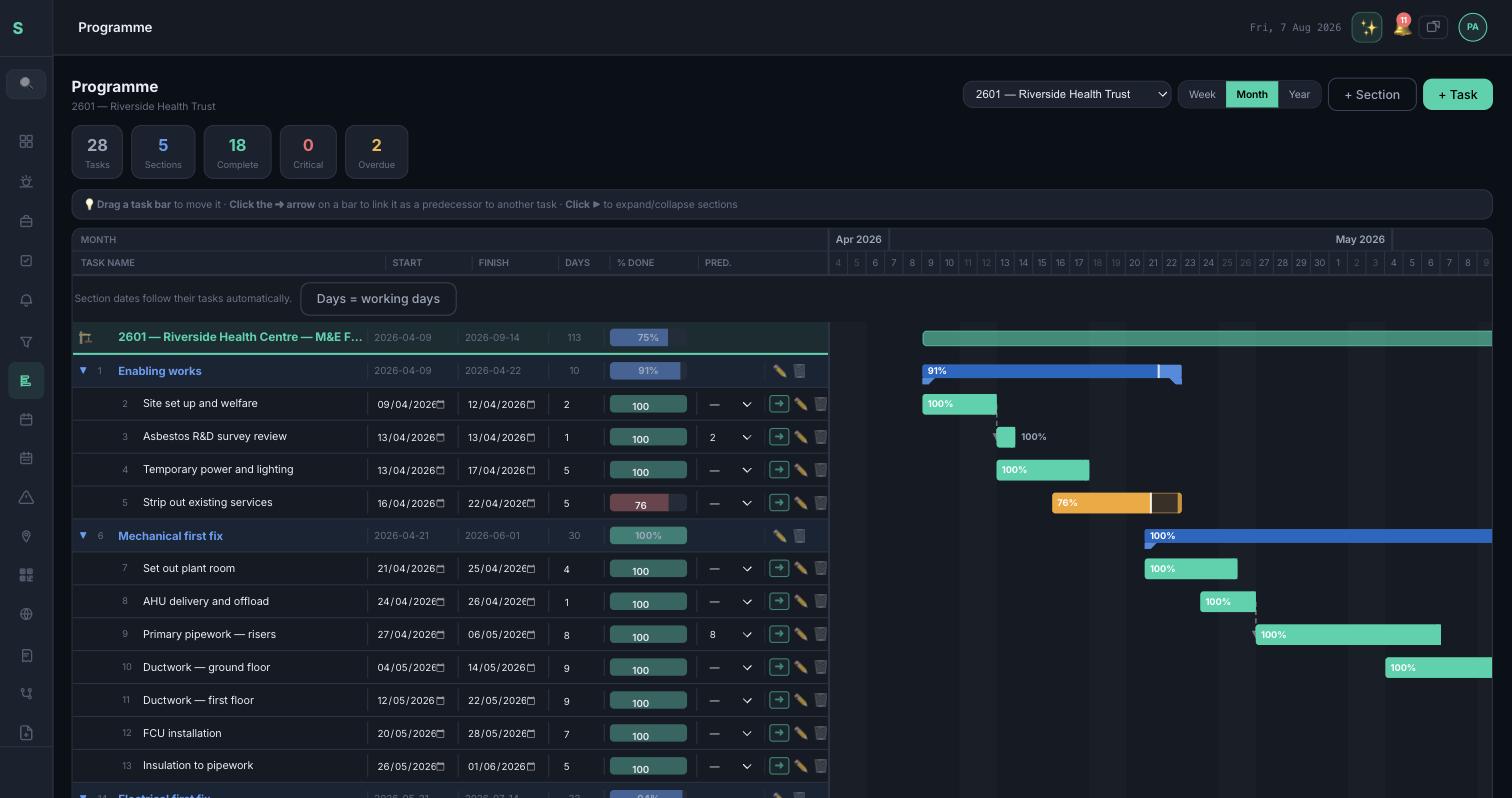Viewport: 1512px width, 798px height.
Task: Delete the AHU delivery and offload task
Action: point(820,602)
